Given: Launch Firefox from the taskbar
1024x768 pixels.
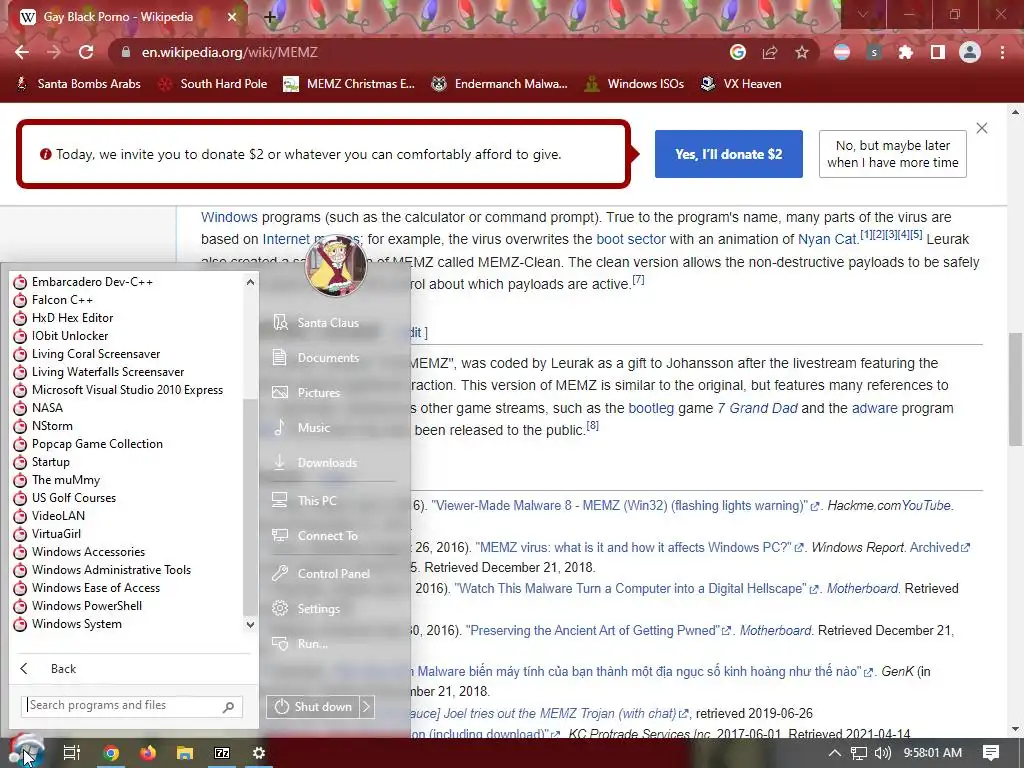Looking at the screenshot, I should [x=148, y=753].
